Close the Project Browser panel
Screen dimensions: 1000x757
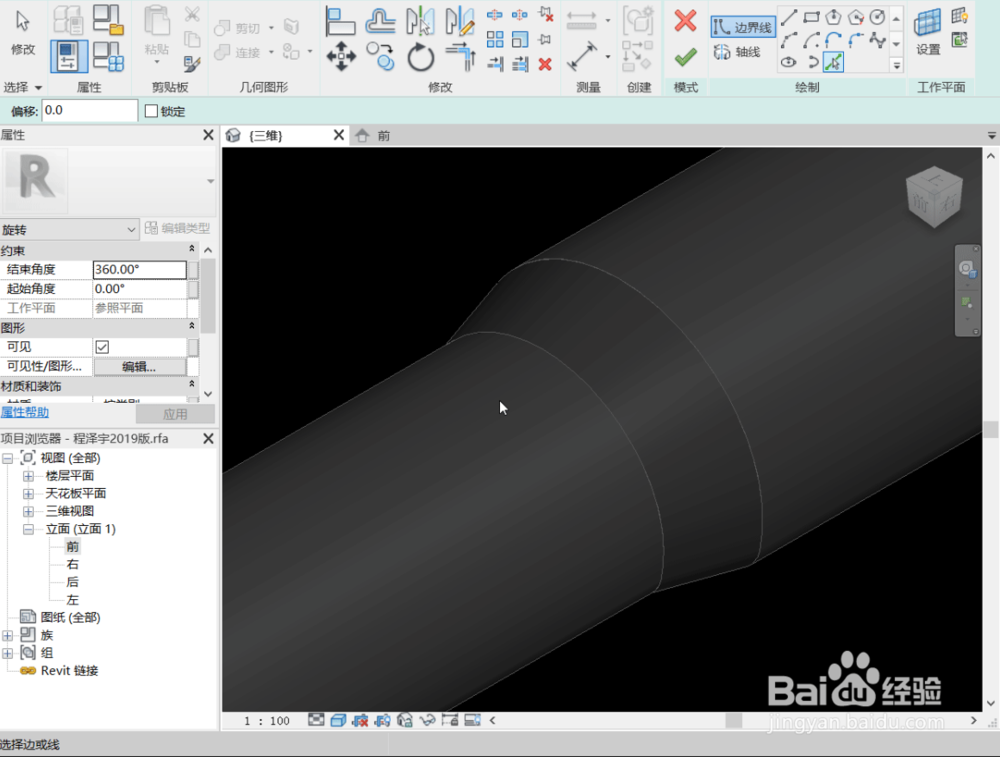[208, 439]
